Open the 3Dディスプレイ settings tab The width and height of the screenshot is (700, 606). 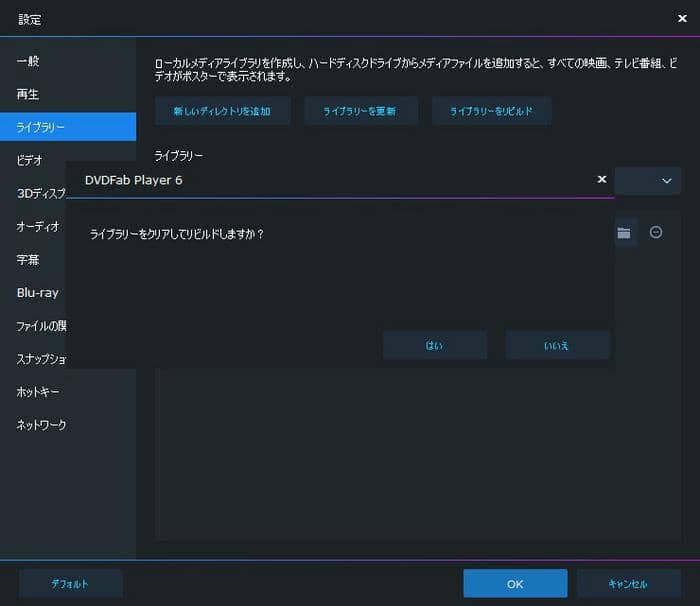[x=41, y=193]
